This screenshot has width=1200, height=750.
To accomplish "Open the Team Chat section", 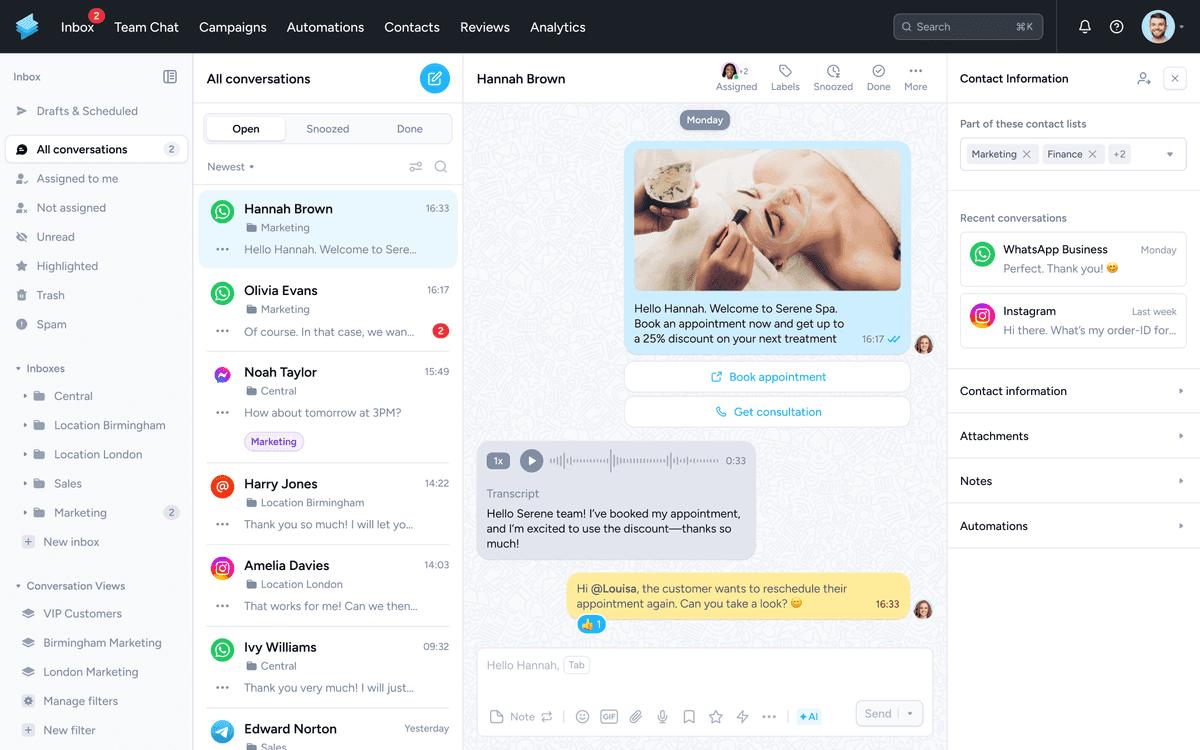I will pos(146,27).
